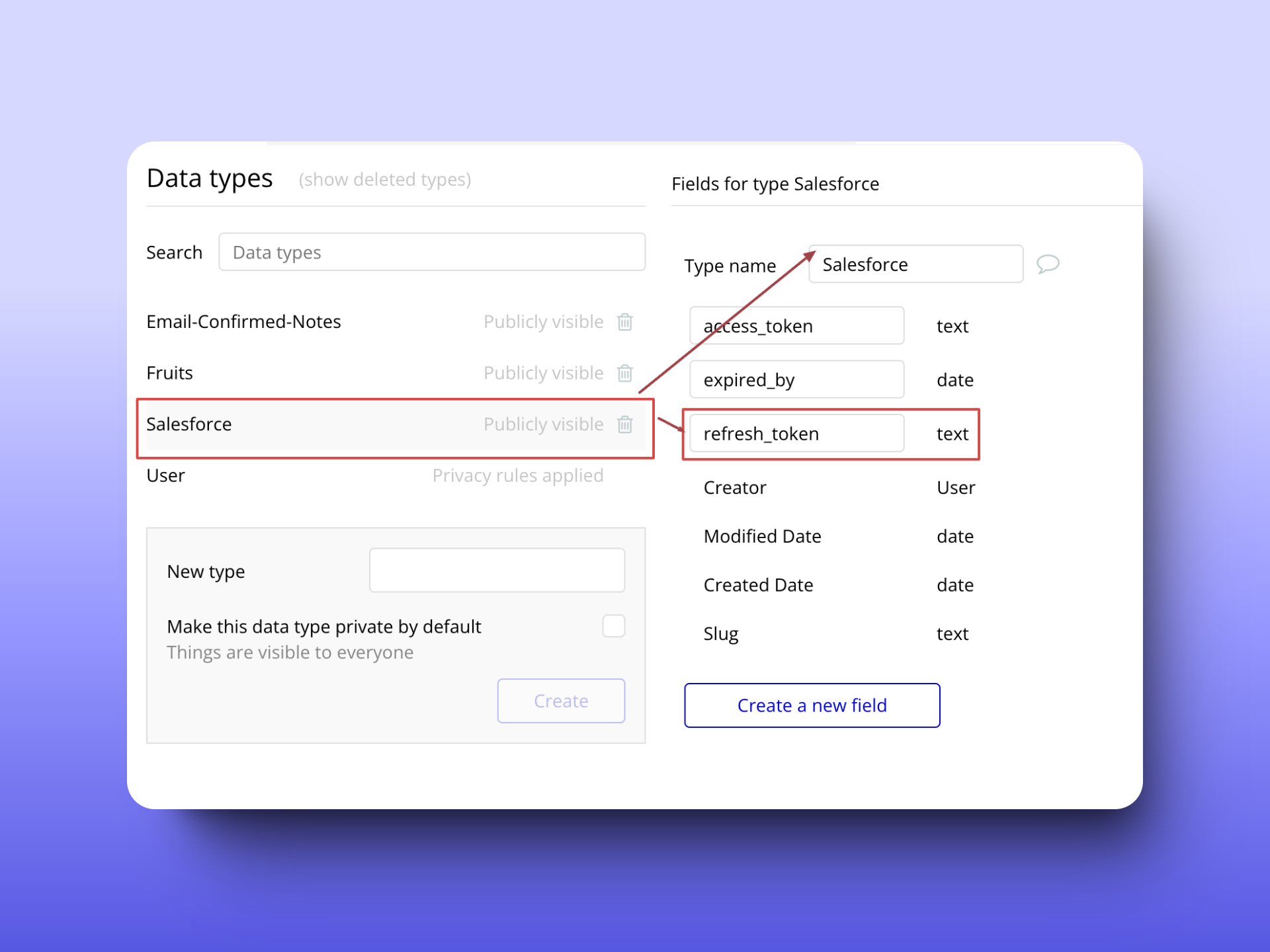Image resolution: width=1270 pixels, height=952 pixels.
Task: Click Privacy rules applied for User
Action: click(518, 476)
